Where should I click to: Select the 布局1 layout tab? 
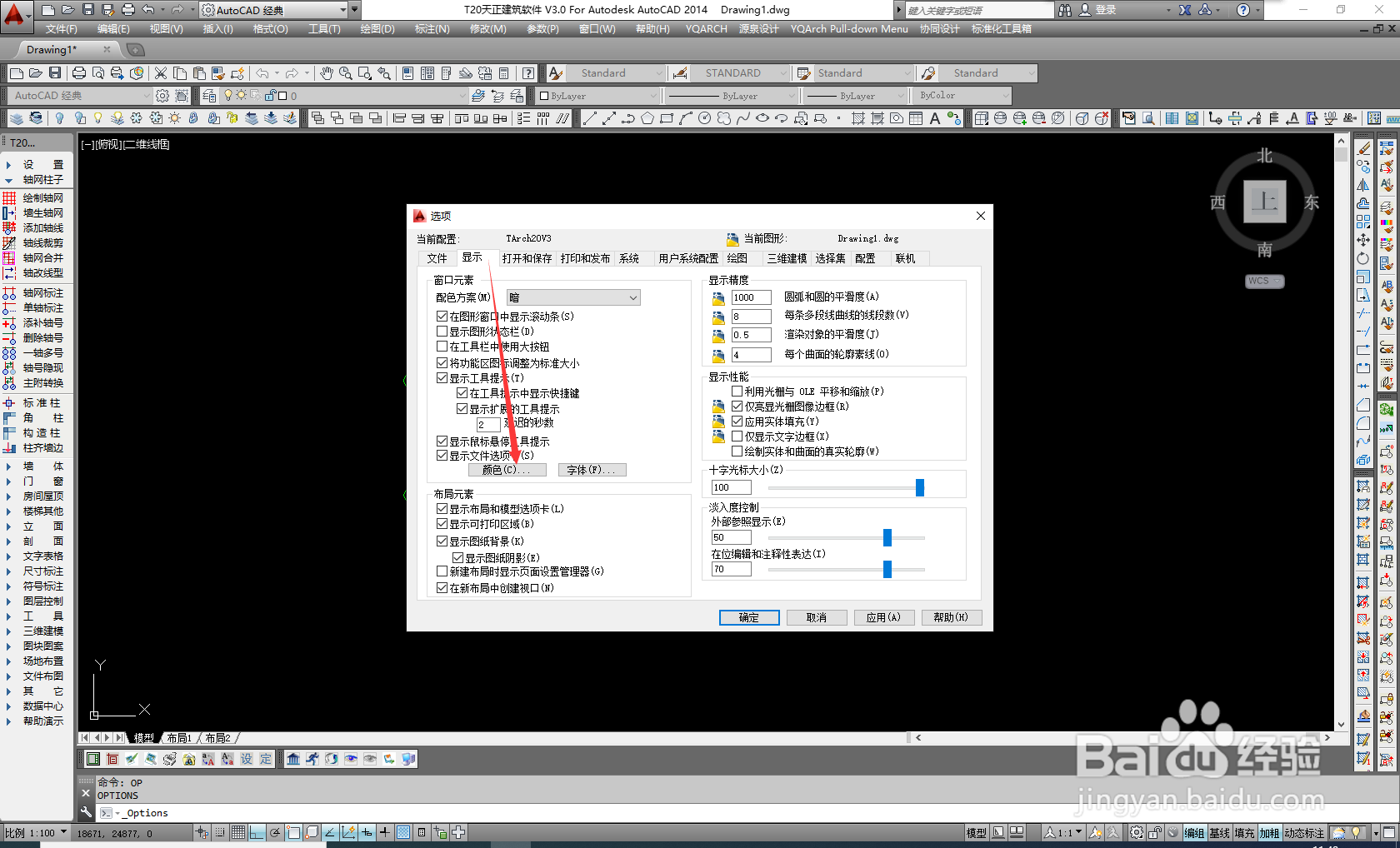pos(179,738)
